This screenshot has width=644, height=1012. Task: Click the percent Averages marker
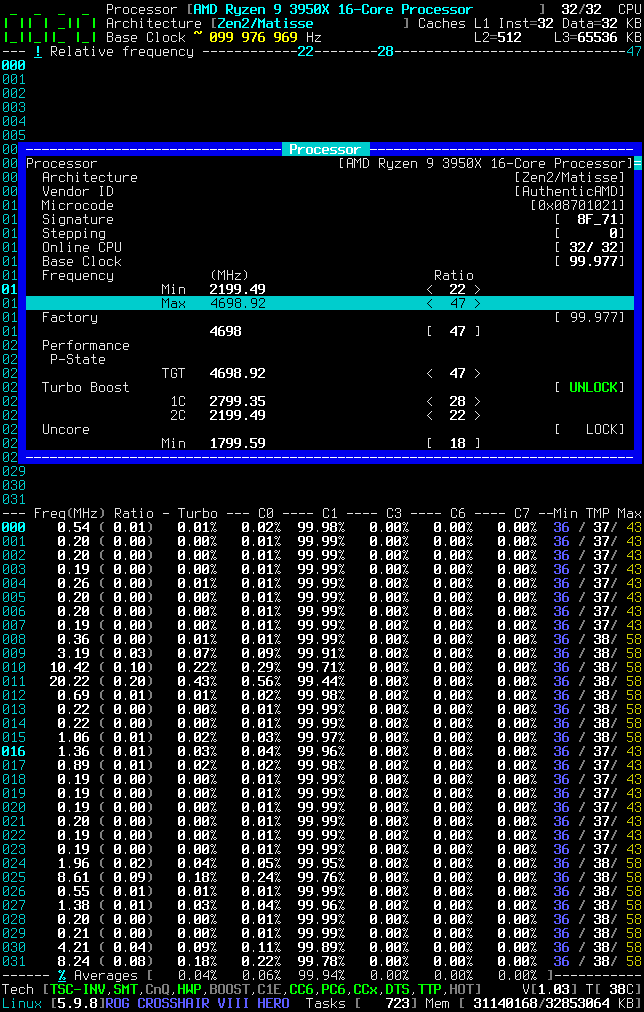(62, 976)
